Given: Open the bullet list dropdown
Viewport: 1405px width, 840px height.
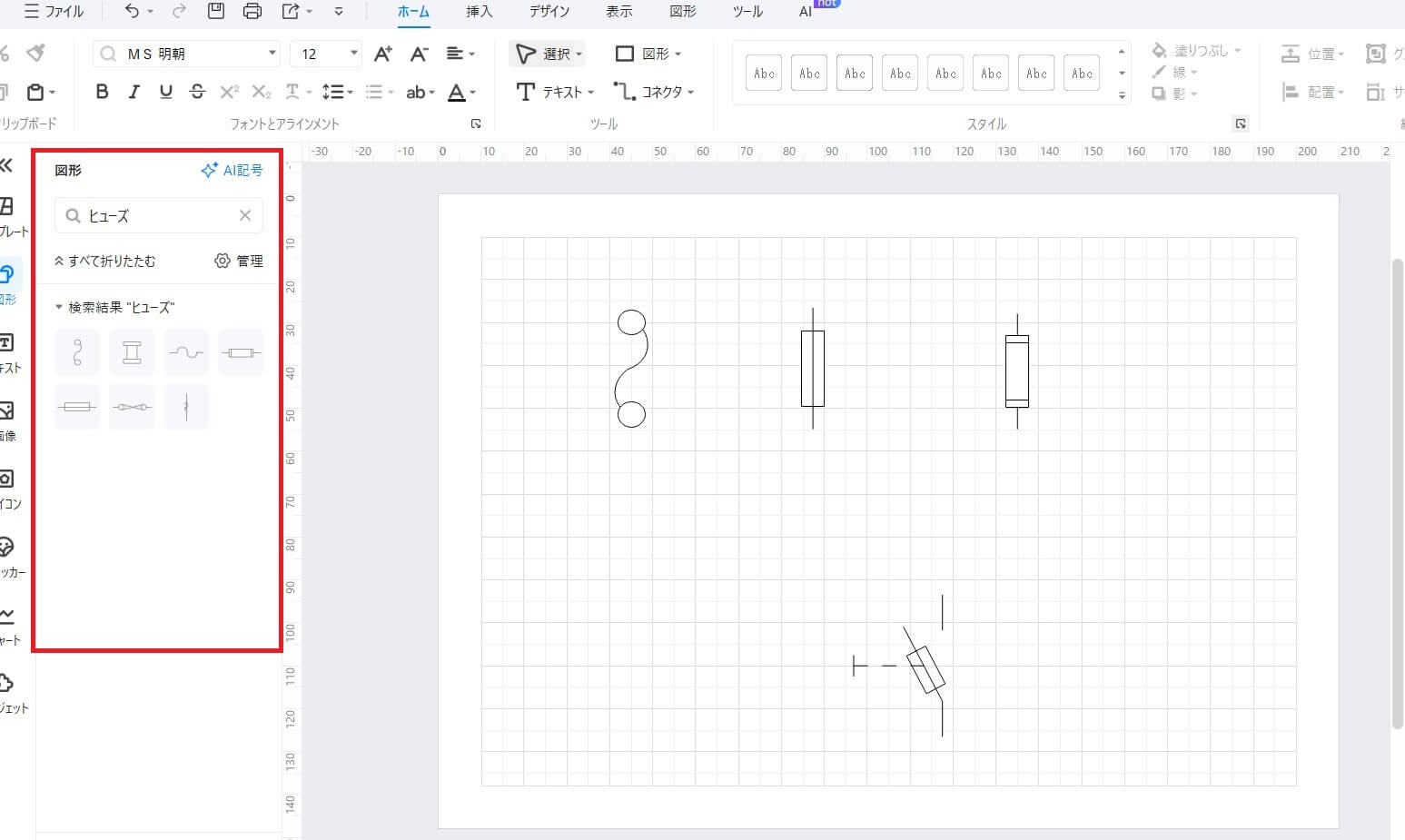Looking at the screenshot, I should click(379, 92).
